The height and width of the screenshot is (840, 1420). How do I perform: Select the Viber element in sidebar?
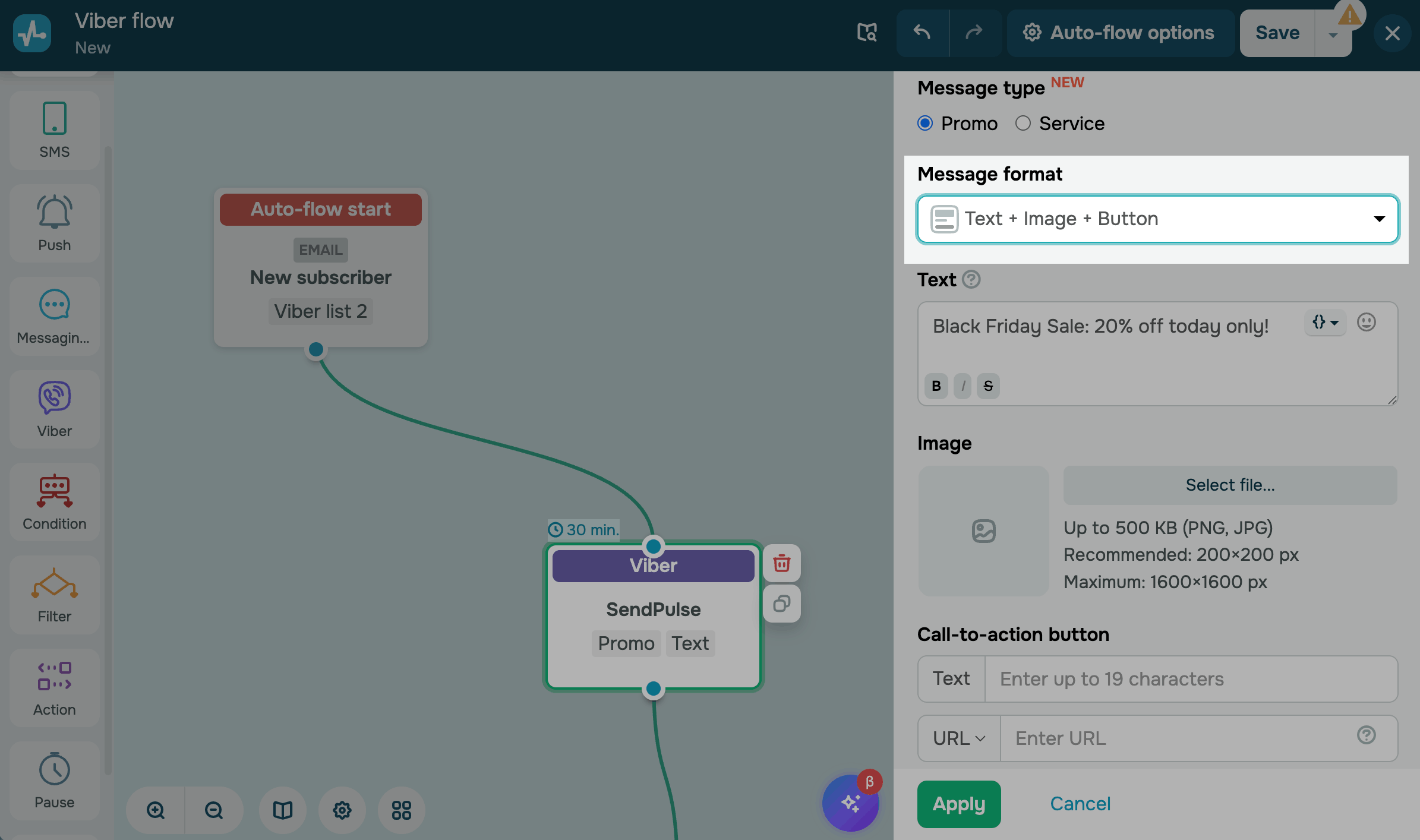coord(54,409)
